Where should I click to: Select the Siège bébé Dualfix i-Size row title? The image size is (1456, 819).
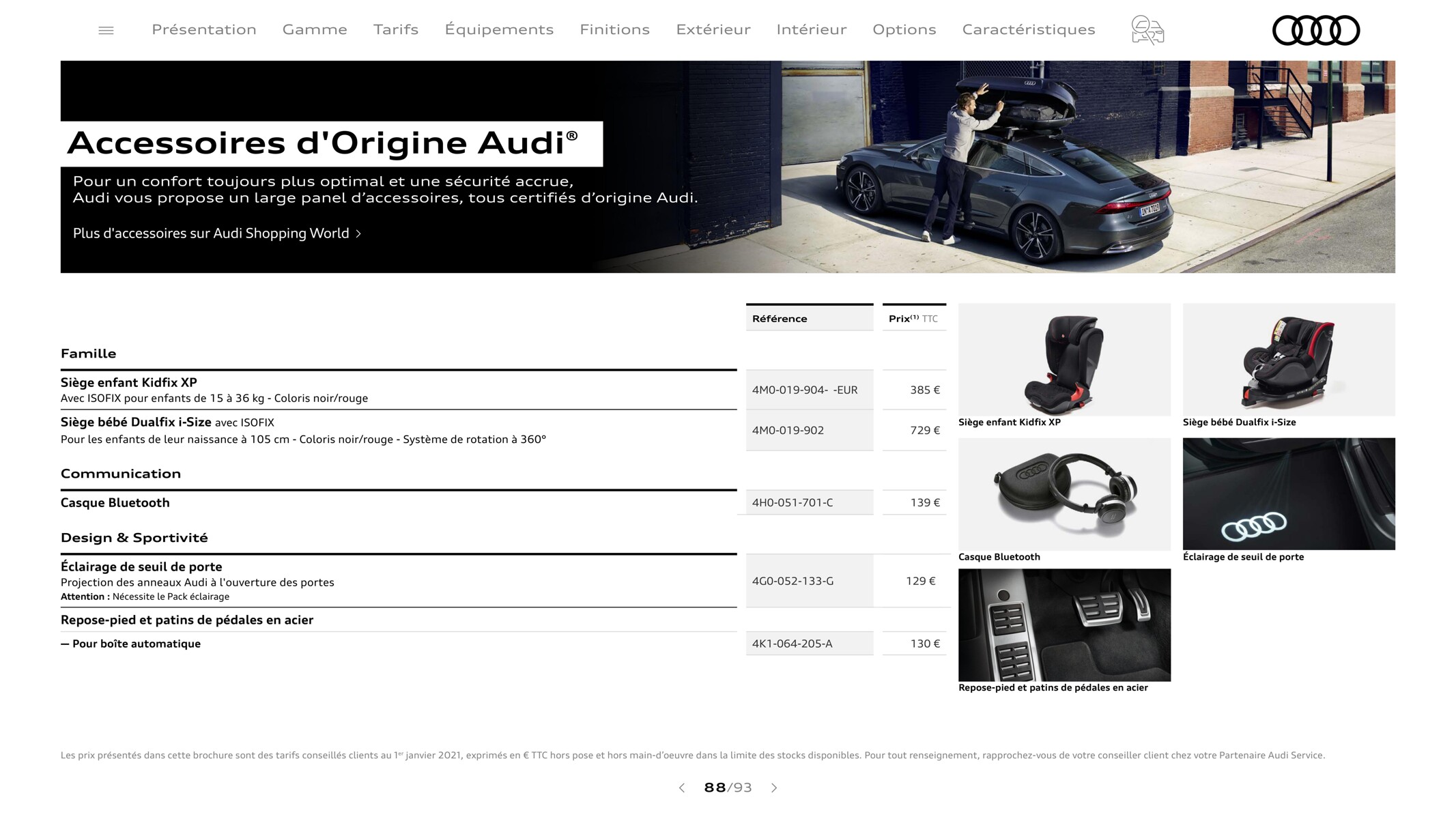point(136,422)
